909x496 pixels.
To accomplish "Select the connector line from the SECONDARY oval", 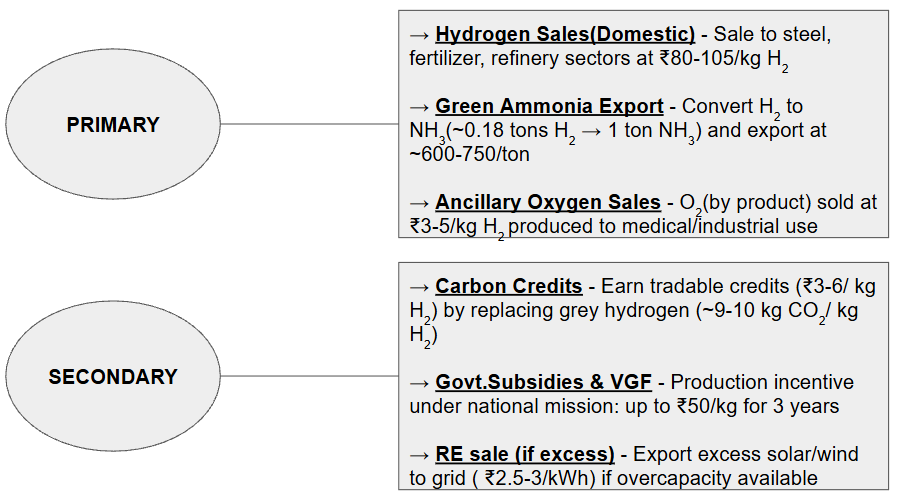I will tap(312, 377).
